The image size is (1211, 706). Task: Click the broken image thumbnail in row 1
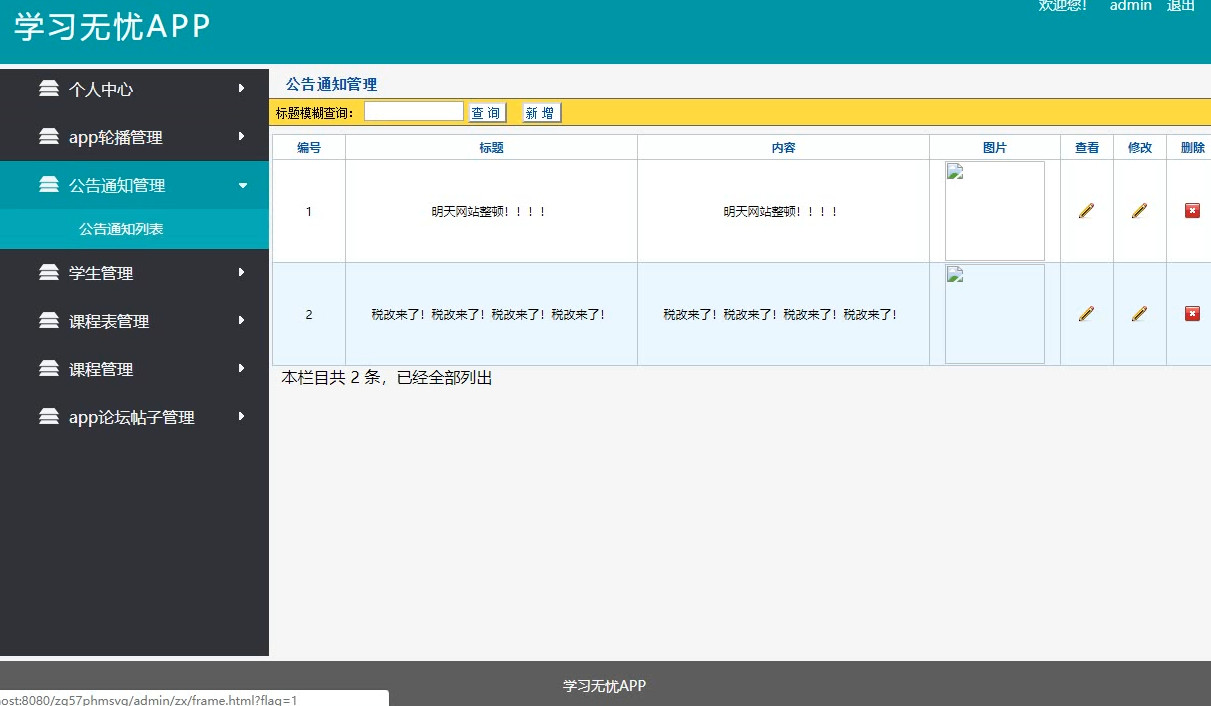coord(995,211)
